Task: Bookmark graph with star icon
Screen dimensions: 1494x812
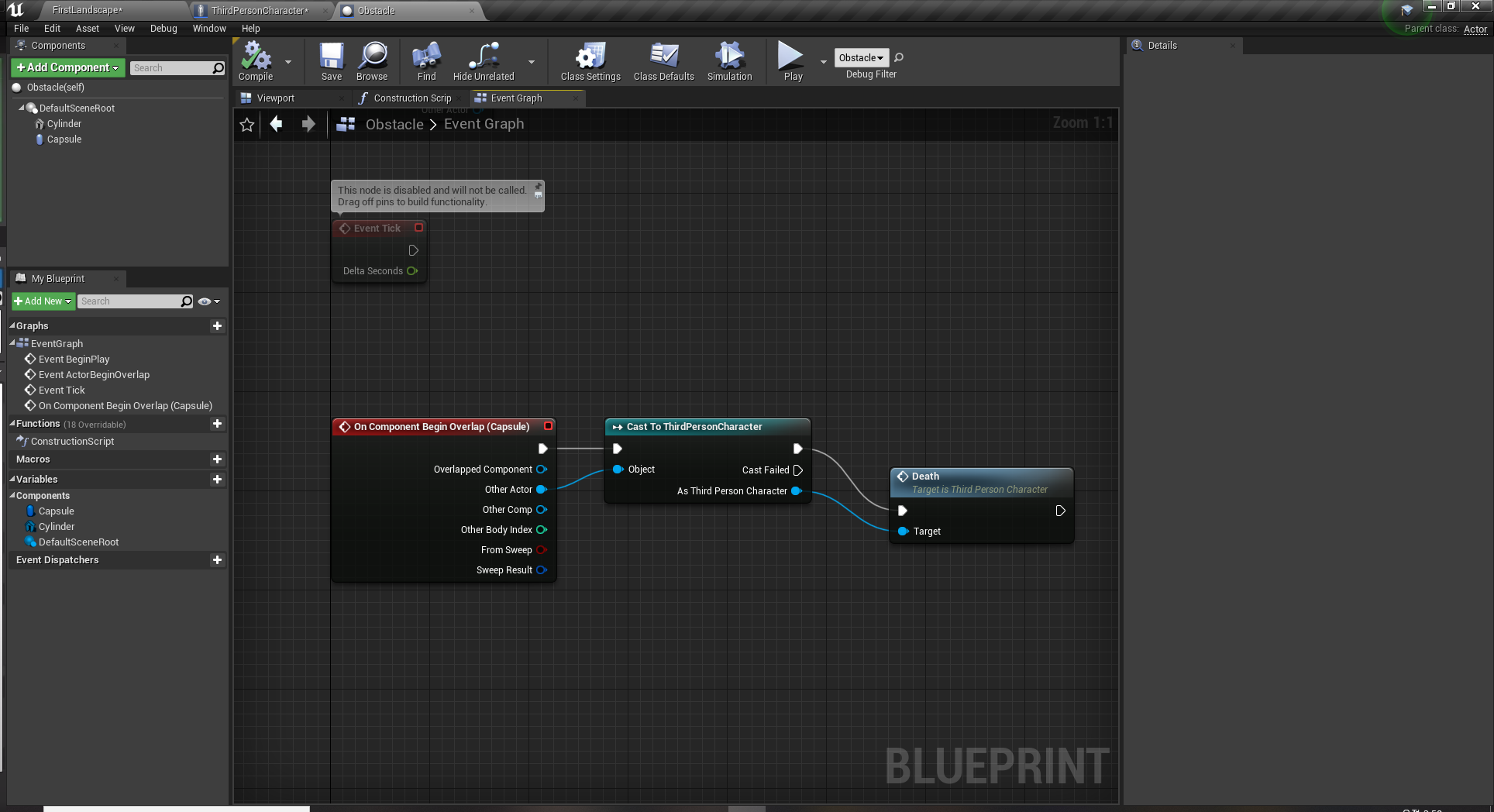Action: [247, 125]
